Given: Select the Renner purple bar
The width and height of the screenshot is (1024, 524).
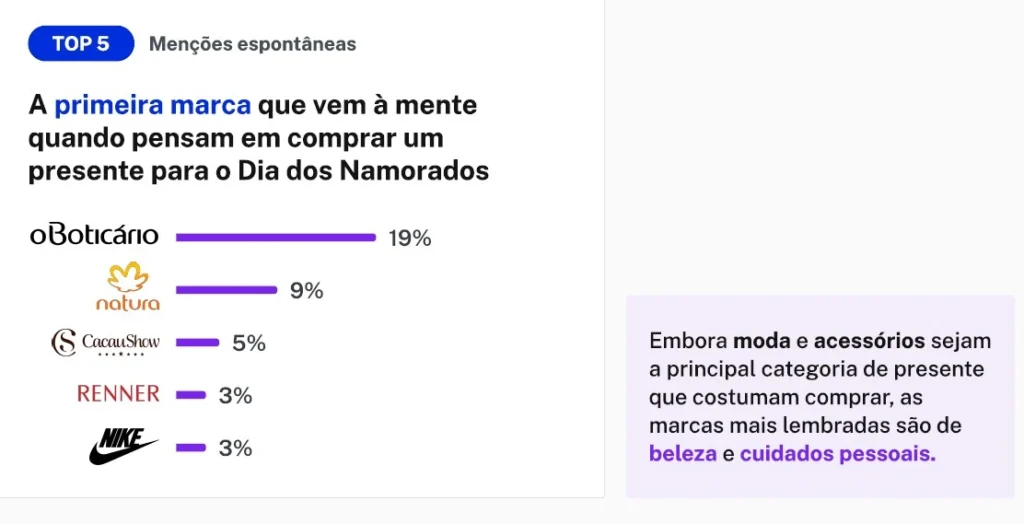Looking at the screenshot, I should tap(191, 395).
